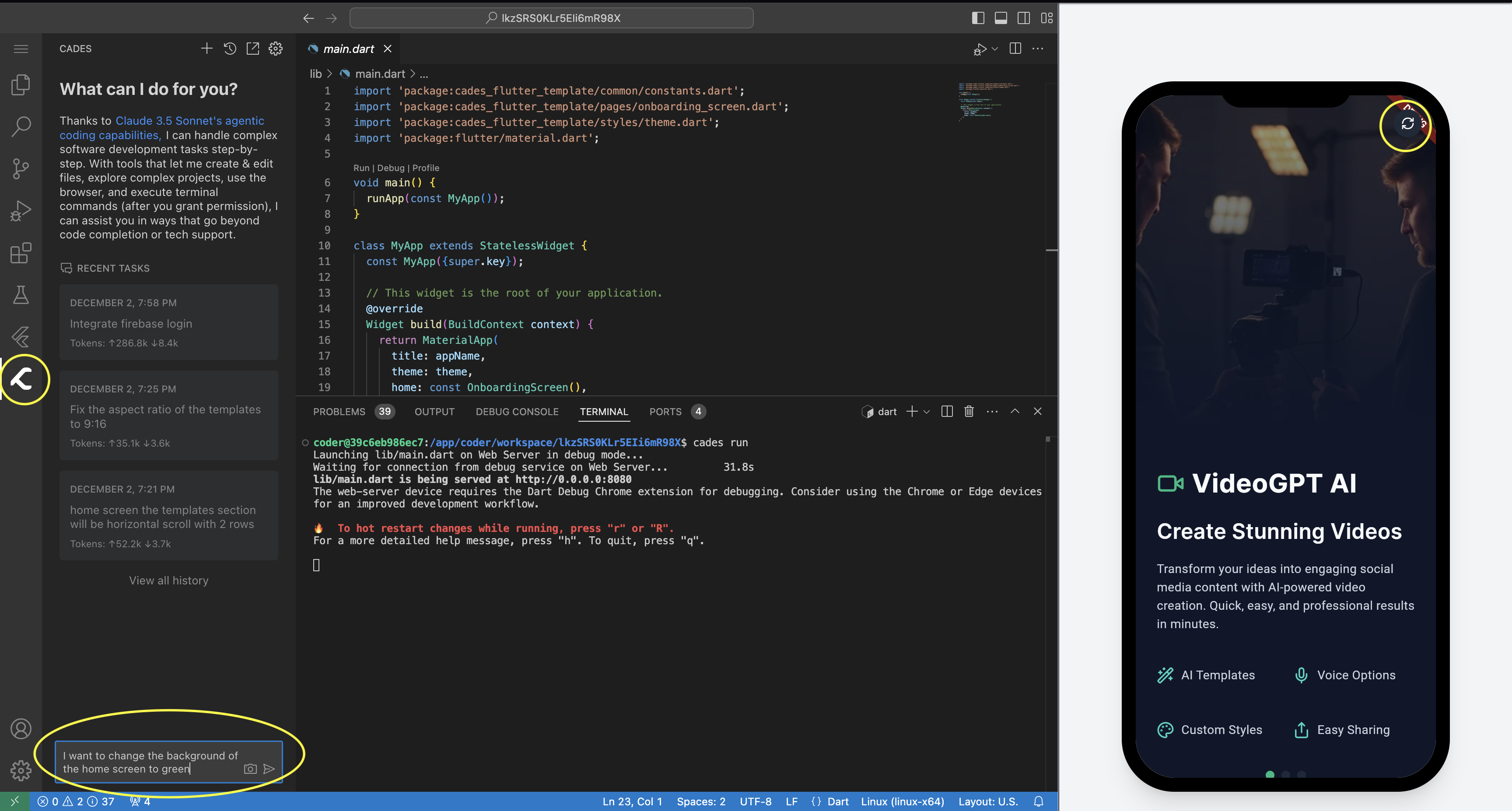The height and width of the screenshot is (811, 1512).
Task: Open the CADES task history icon
Action: pos(230,48)
